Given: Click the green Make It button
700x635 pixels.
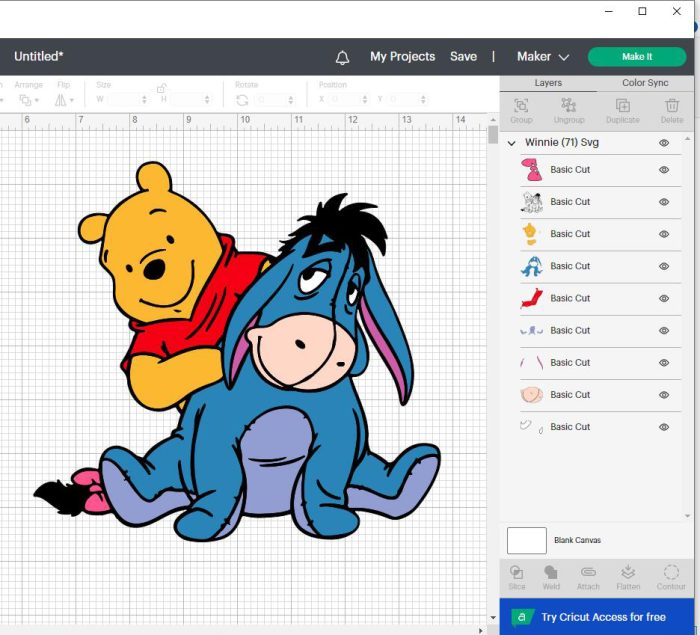Looking at the screenshot, I should pyautogui.click(x=637, y=57).
